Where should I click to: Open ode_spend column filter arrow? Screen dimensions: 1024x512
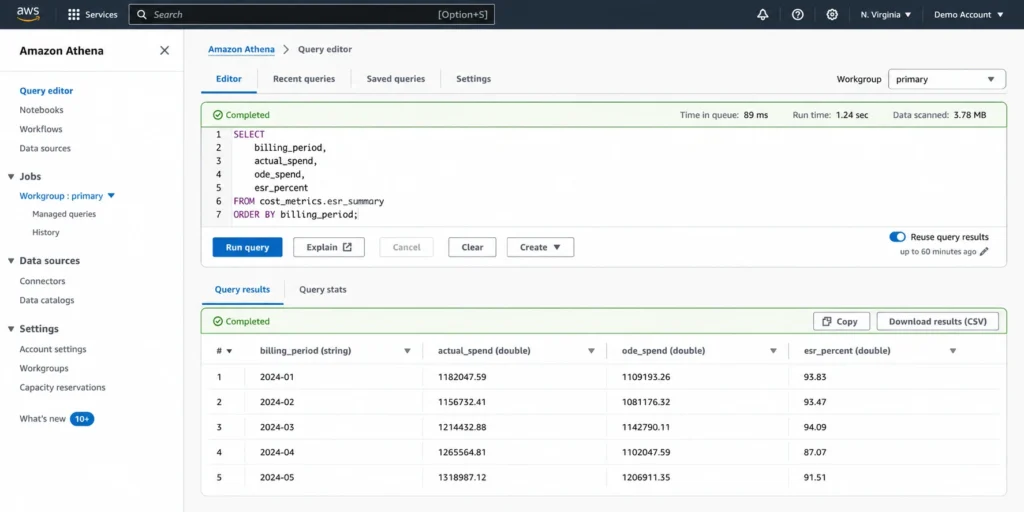tap(773, 351)
